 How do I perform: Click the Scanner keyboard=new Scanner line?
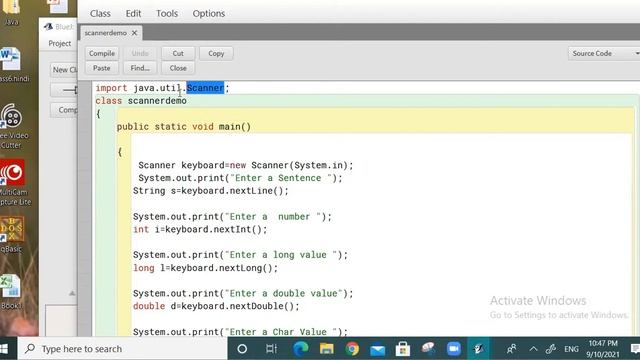[x=246, y=165]
